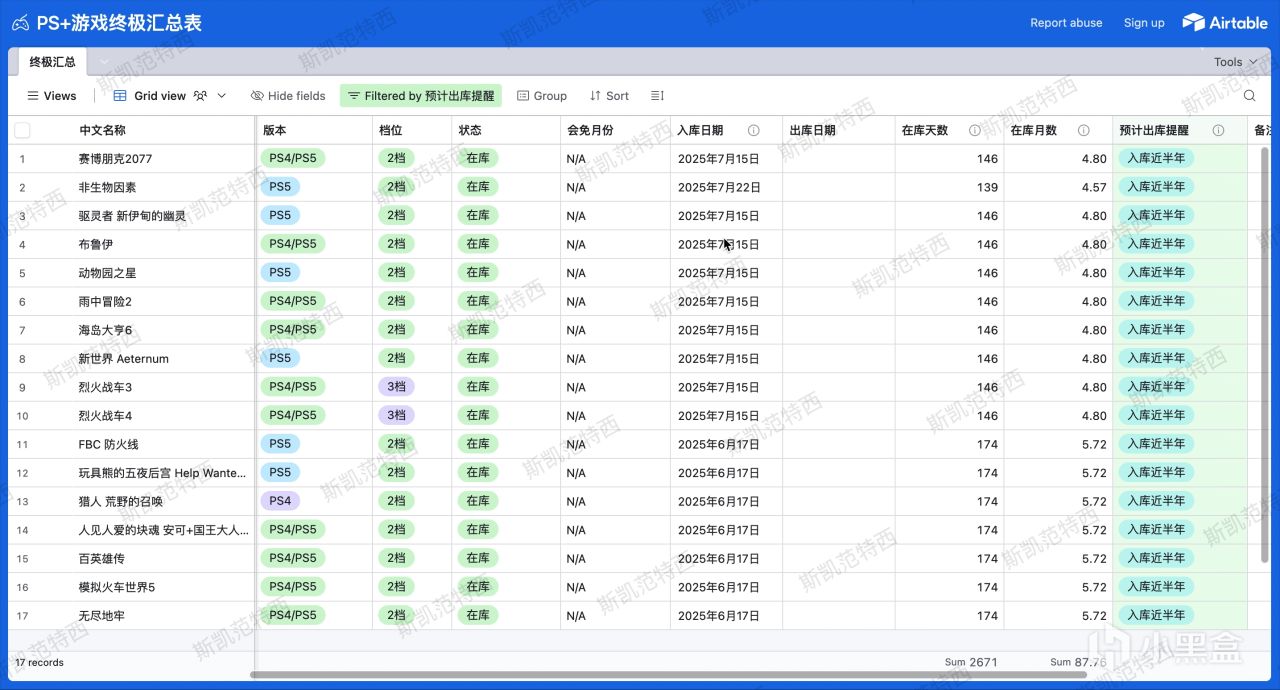This screenshot has height=690, width=1280.
Task: Open the Sum 2671 summary dropdown
Action: (970, 662)
